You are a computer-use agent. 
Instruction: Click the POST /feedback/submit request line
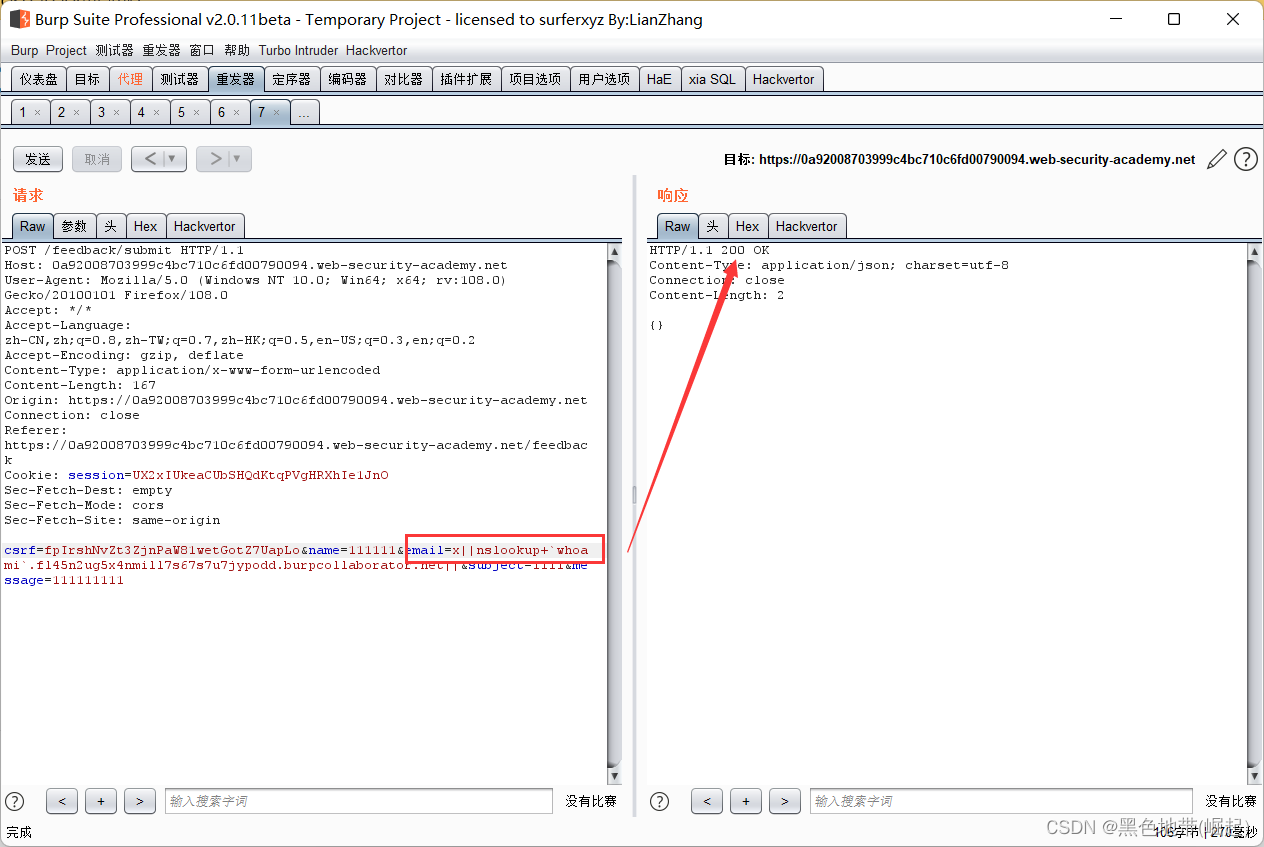(124, 250)
